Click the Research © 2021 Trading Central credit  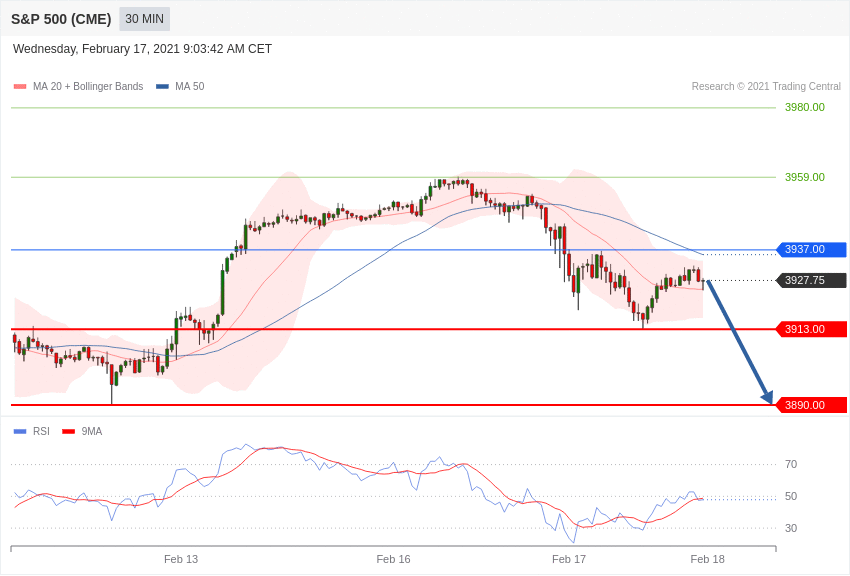(x=766, y=87)
